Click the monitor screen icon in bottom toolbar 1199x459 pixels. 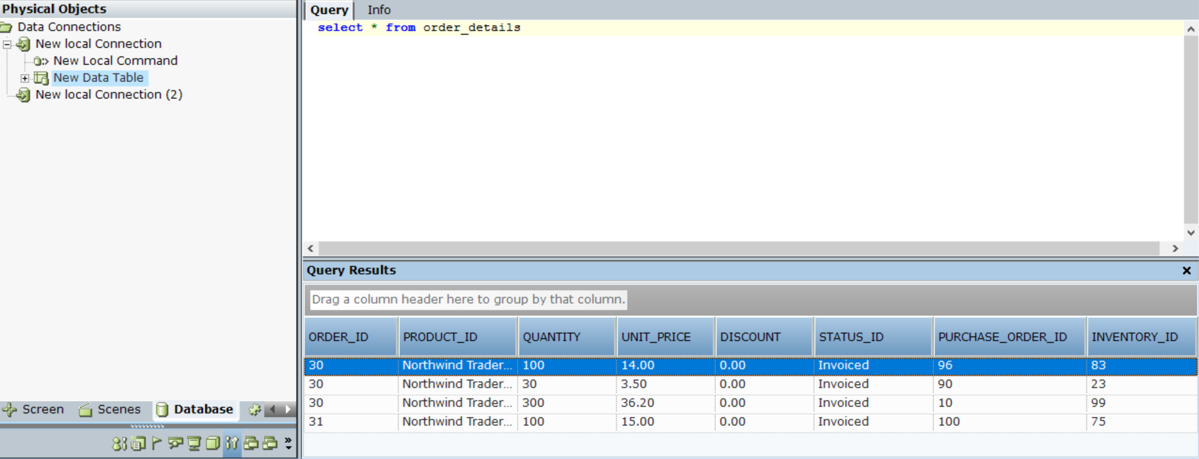click(194, 443)
